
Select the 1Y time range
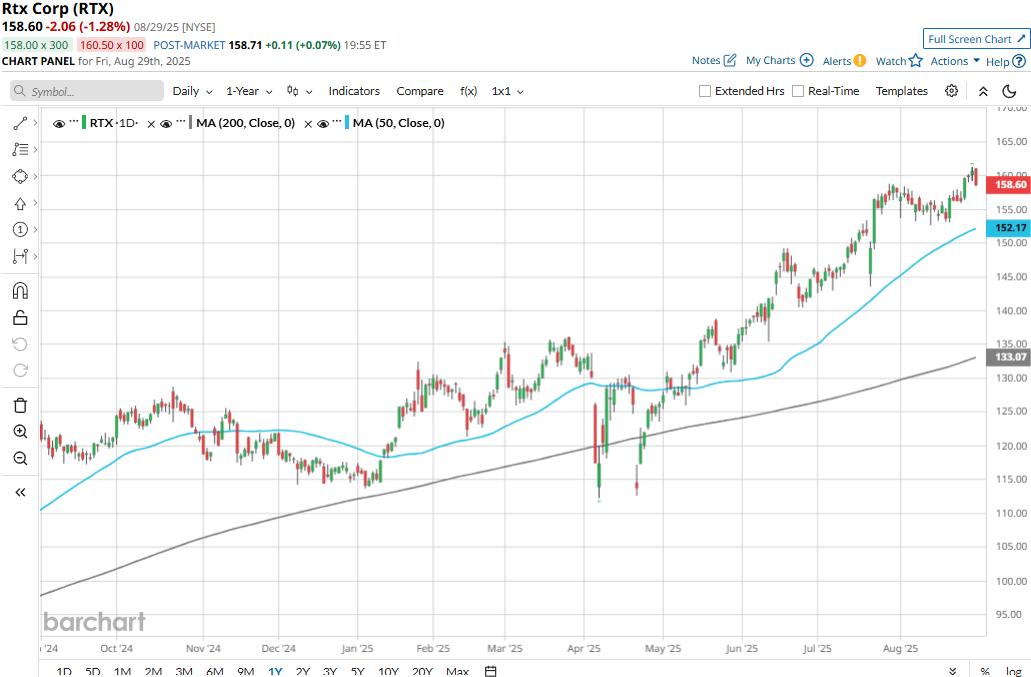tap(275, 671)
